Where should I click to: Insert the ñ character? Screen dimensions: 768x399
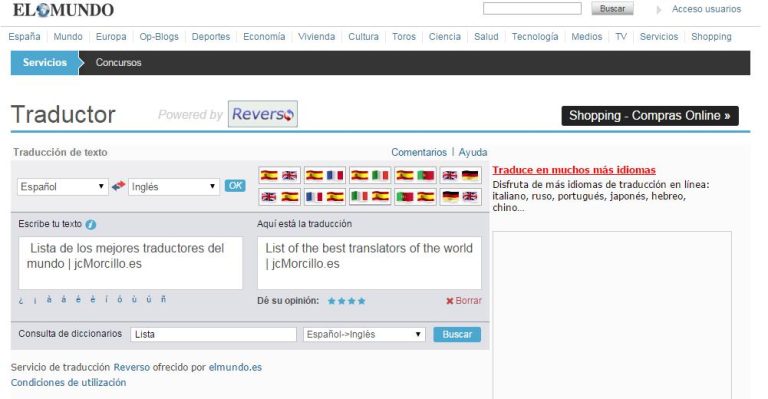164,299
